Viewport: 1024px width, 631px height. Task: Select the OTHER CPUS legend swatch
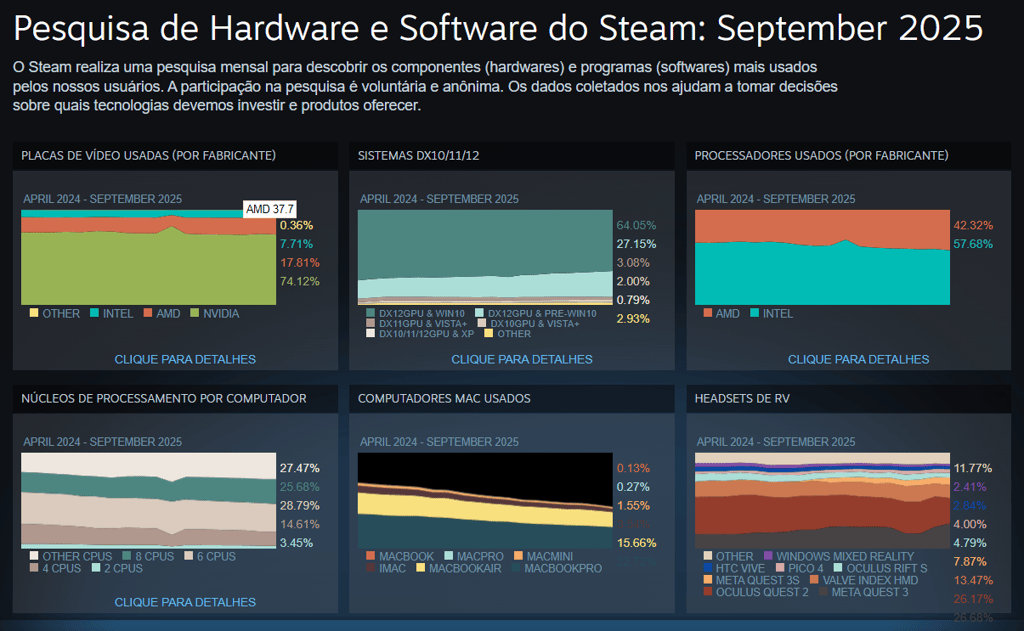click(x=34, y=556)
